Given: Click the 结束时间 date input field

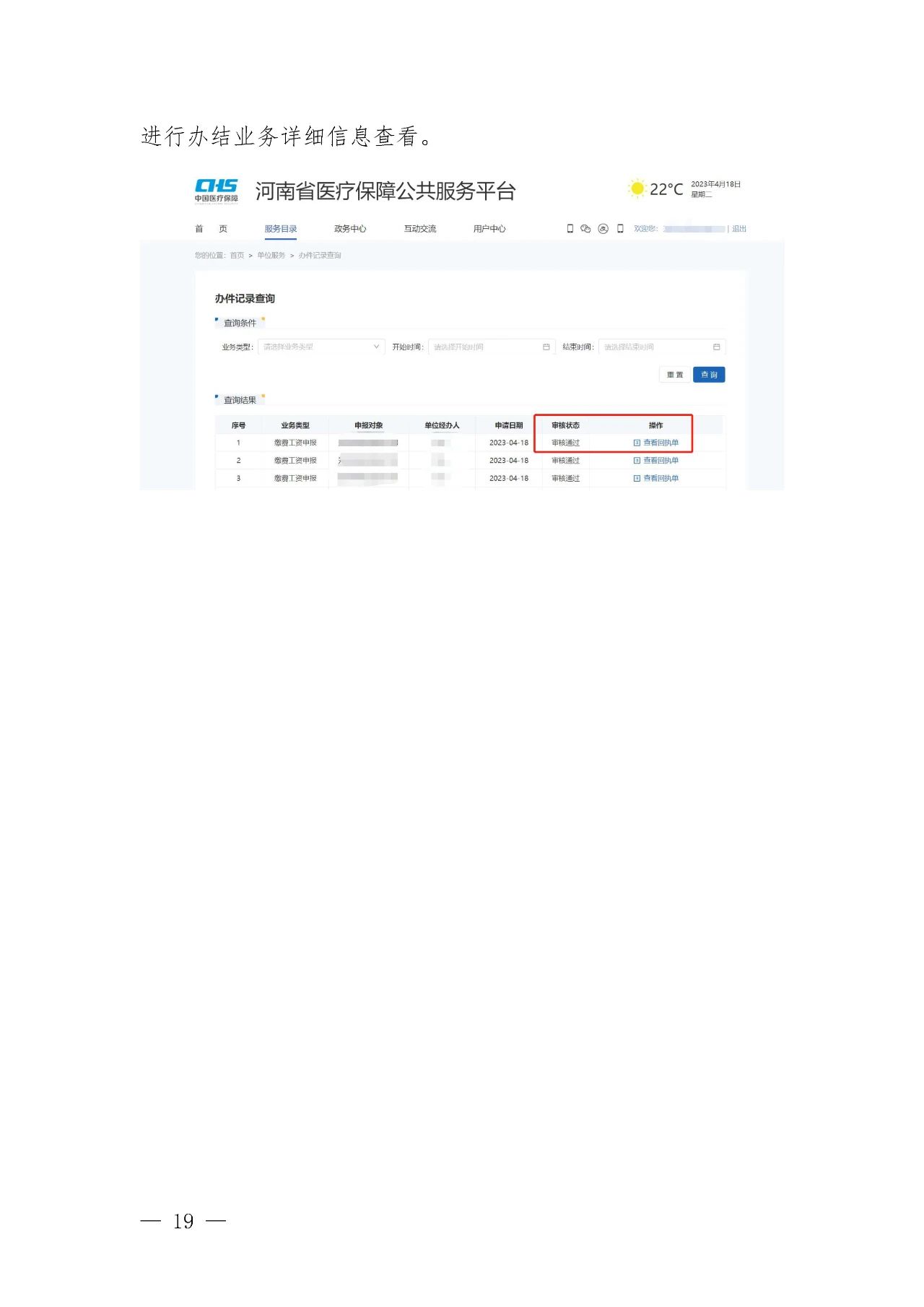Looking at the screenshot, I should tap(662, 347).
